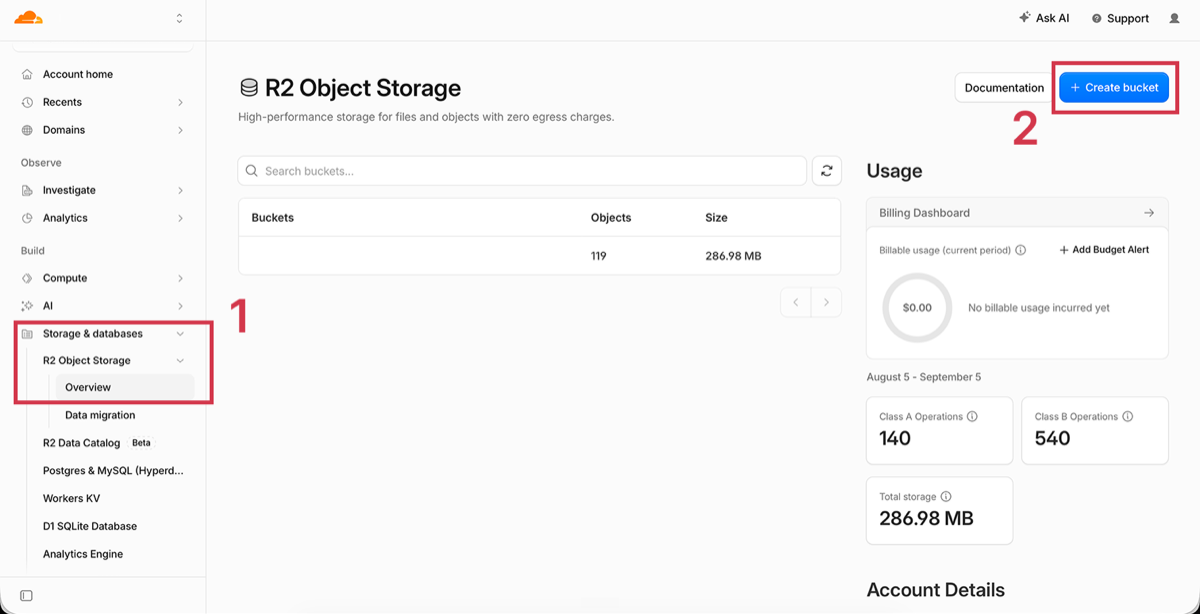Image resolution: width=1200 pixels, height=614 pixels.
Task: Click info icon beside Billable usage
Action: pyautogui.click(x=1021, y=251)
